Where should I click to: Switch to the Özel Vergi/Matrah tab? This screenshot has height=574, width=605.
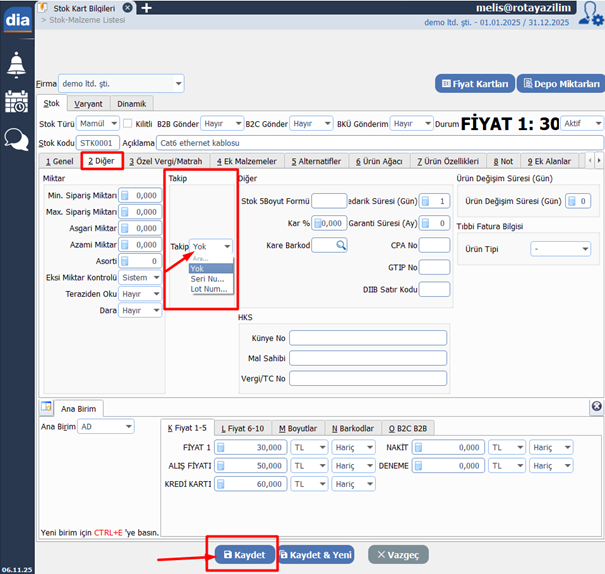(x=166, y=161)
